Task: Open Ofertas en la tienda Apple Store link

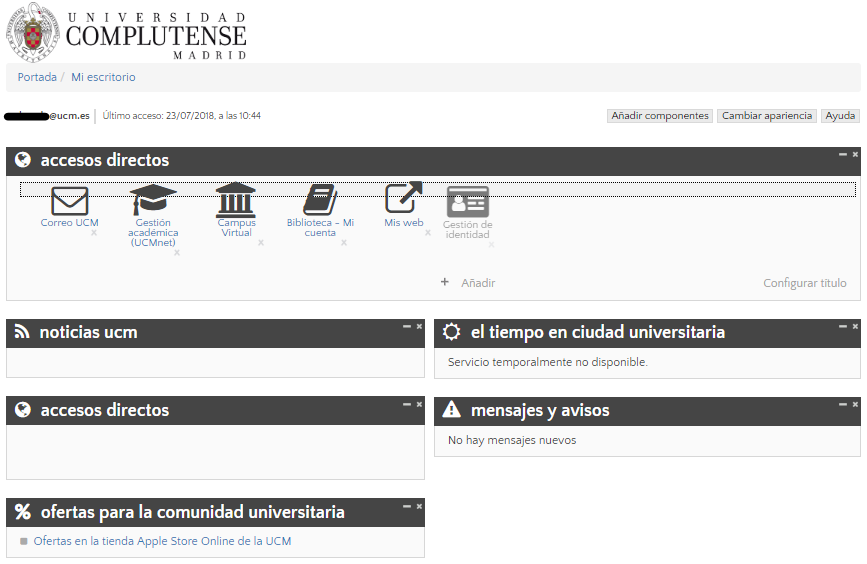Action: (162, 541)
